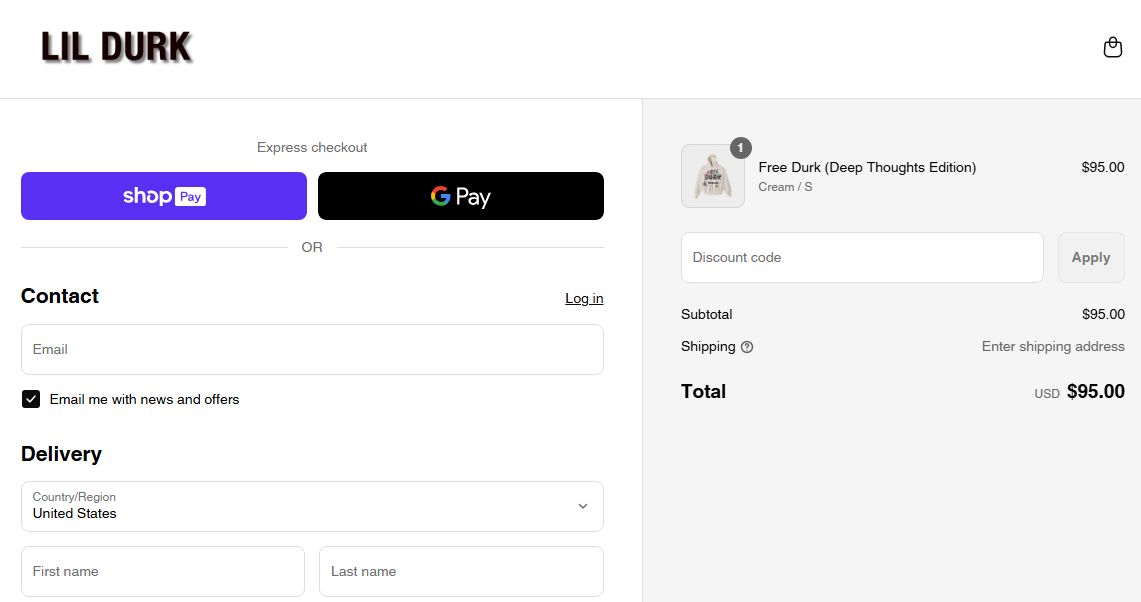Click the Free Durk hoodie thumbnail
The width and height of the screenshot is (1141, 602).
[712, 176]
